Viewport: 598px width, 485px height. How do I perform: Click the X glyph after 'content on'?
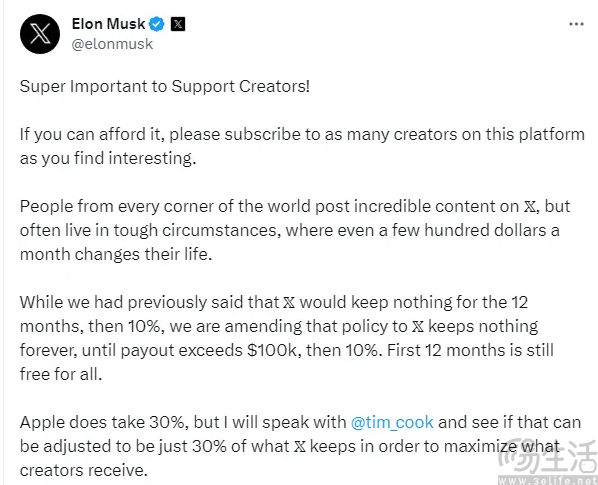point(529,207)
